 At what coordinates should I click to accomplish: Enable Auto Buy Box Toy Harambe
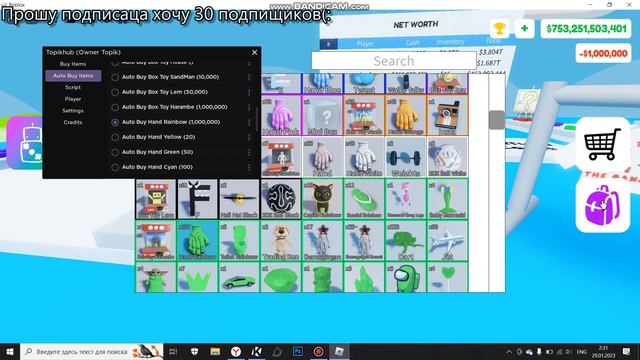[115, 107]
